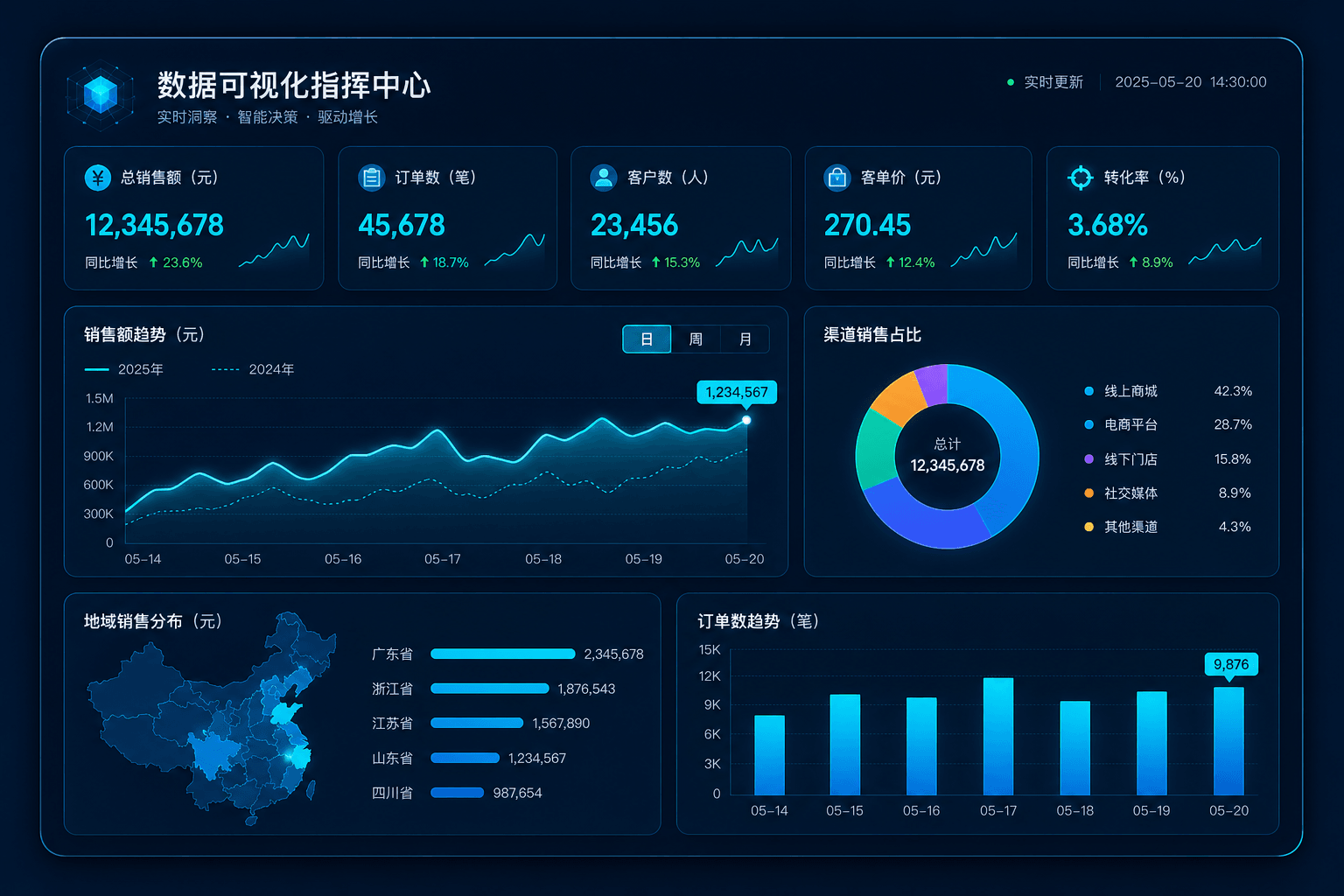The height and width of the screenshot is (896, 1344).
Task: Click the 1,234,567 tooltip on sales trend
Action: tap(737, 392)
